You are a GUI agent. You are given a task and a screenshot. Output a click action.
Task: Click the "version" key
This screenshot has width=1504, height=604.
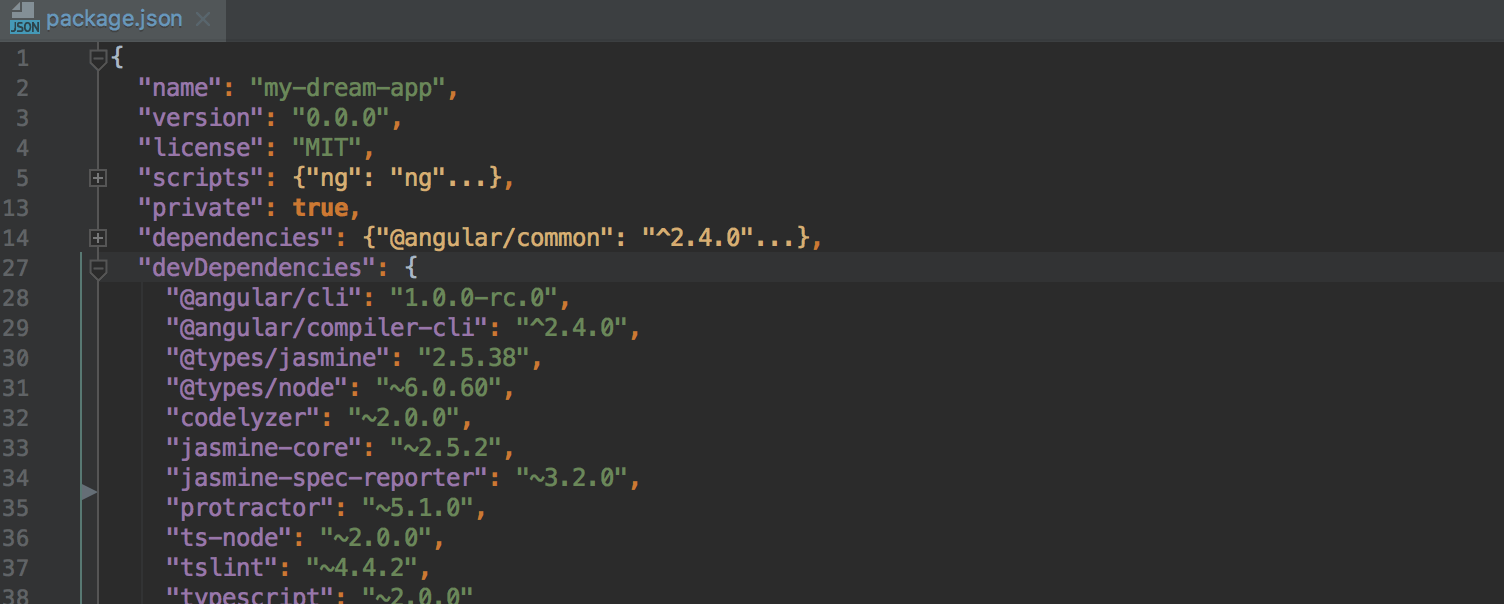[201, 118]
